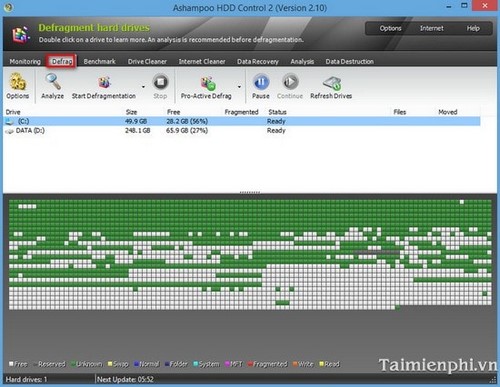Click the Fragmented legend color swatch

click(x=250, y=364)
